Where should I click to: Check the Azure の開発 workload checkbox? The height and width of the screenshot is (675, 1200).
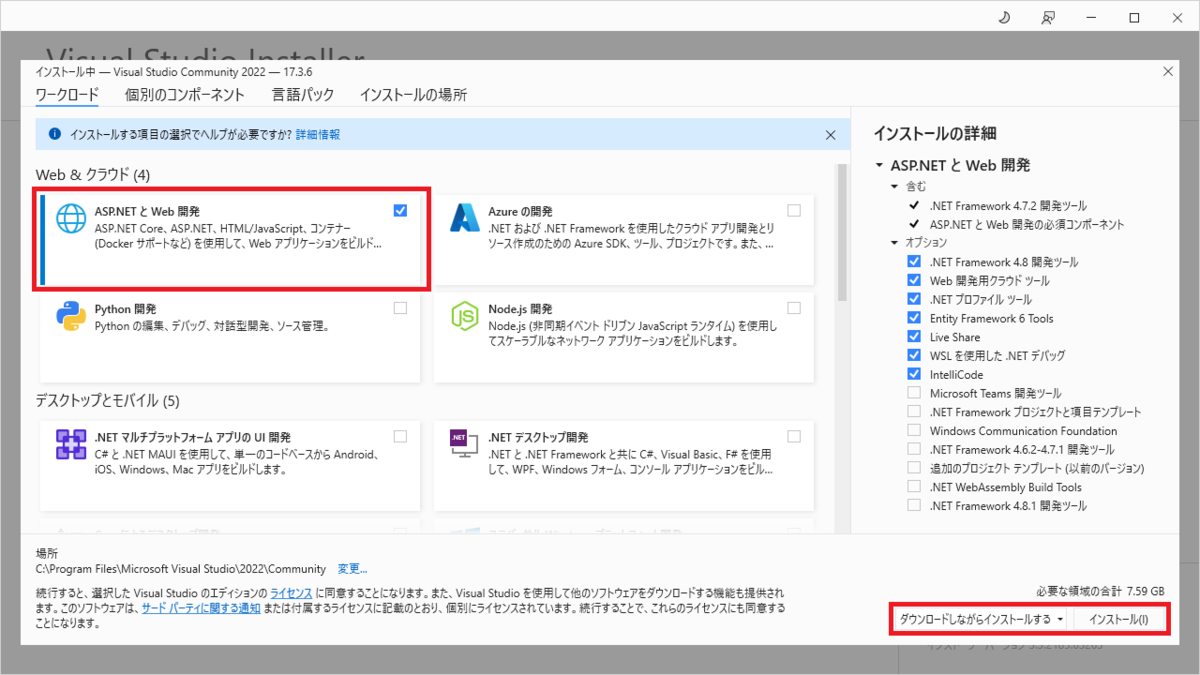[x=794, y=211]
